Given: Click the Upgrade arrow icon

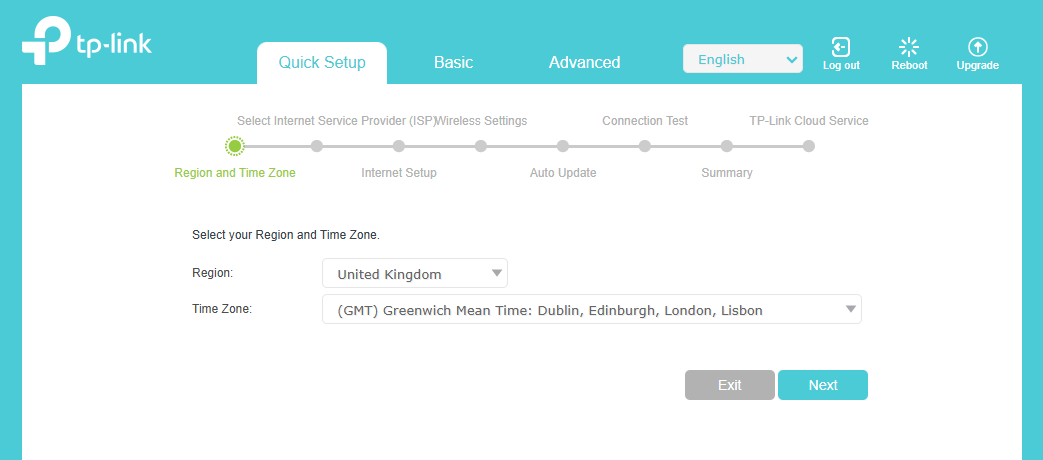Looking at the screenshot, I should point(977,47).
